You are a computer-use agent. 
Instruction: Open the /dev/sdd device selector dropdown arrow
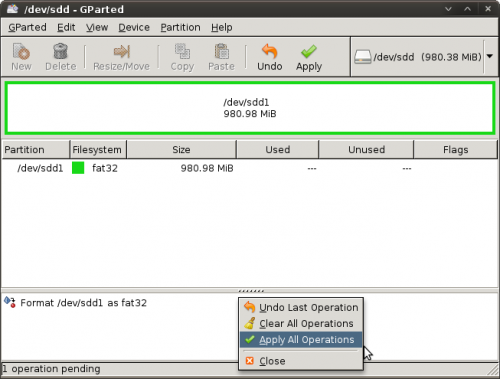coord(490,56)
